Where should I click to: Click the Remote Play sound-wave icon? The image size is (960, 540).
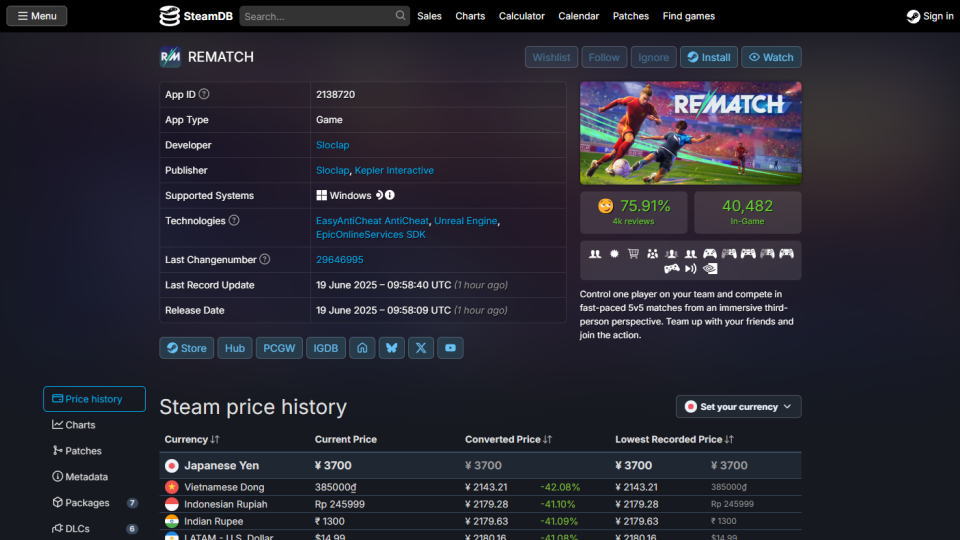point(691,268)
